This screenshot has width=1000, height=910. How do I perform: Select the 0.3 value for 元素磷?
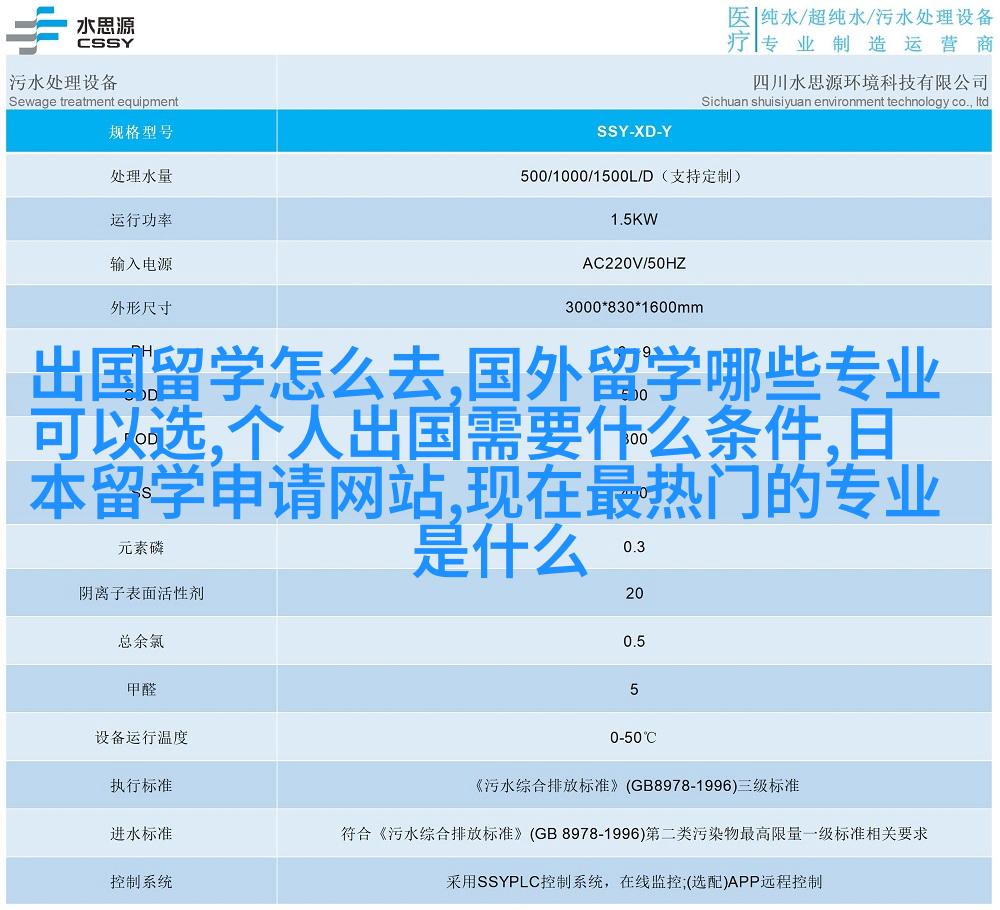click(634, 547)
